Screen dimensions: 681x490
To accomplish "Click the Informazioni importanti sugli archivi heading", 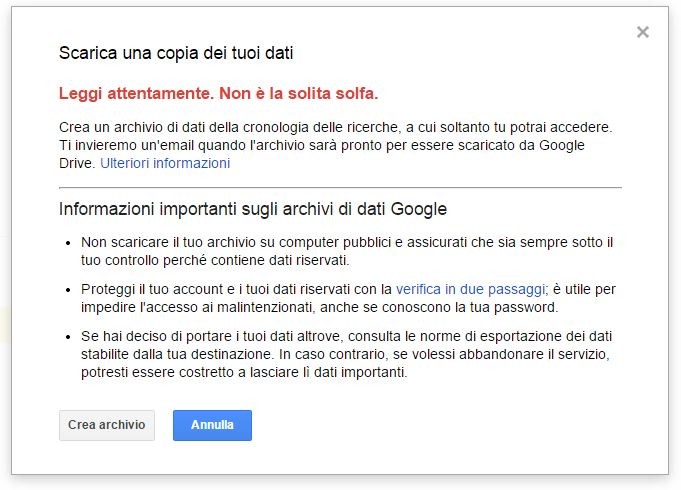I will [253, 209].
